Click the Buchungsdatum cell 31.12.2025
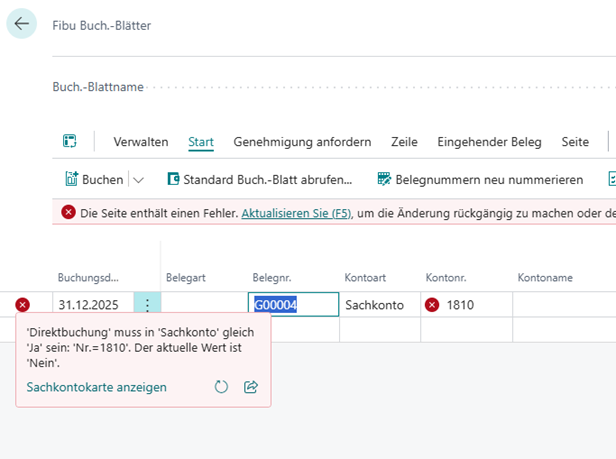This screenshot has height=459, width=616. click(93, 304)
